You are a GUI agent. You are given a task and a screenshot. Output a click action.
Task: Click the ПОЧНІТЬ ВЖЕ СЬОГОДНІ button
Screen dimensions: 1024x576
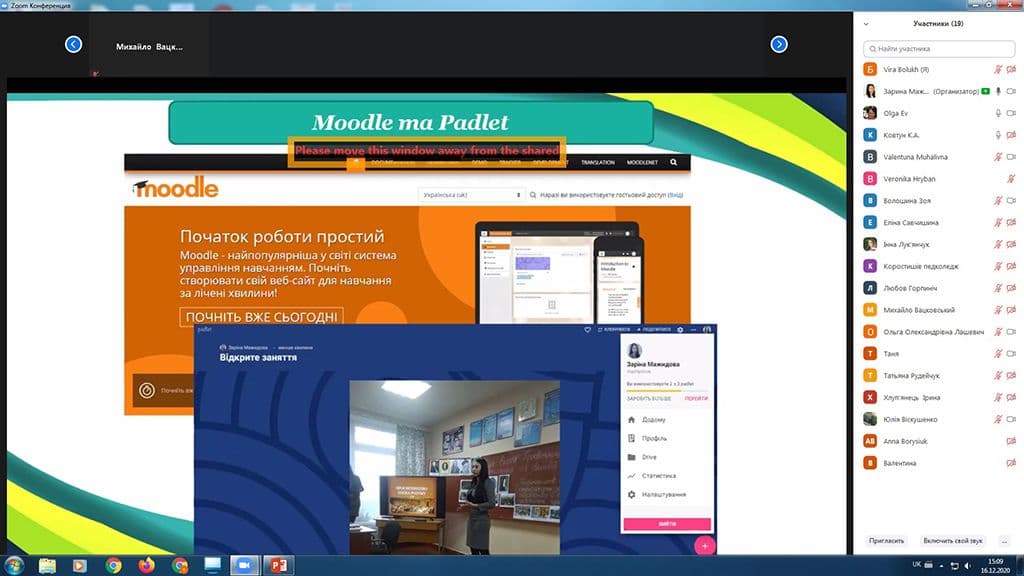pyautogui.click(x=261, y=317)
